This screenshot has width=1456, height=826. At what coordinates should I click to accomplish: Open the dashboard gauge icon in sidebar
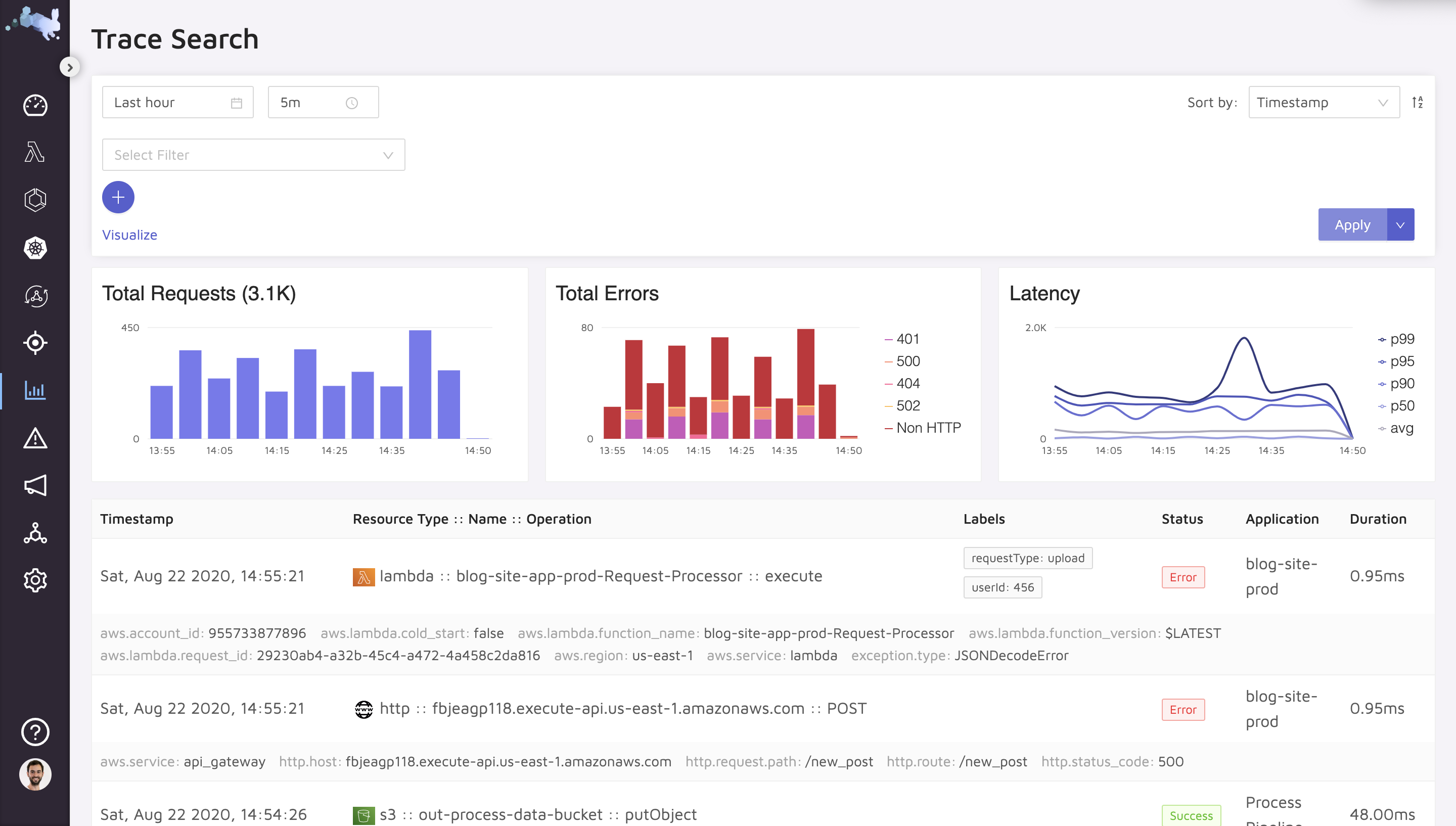tap(35, 106)
